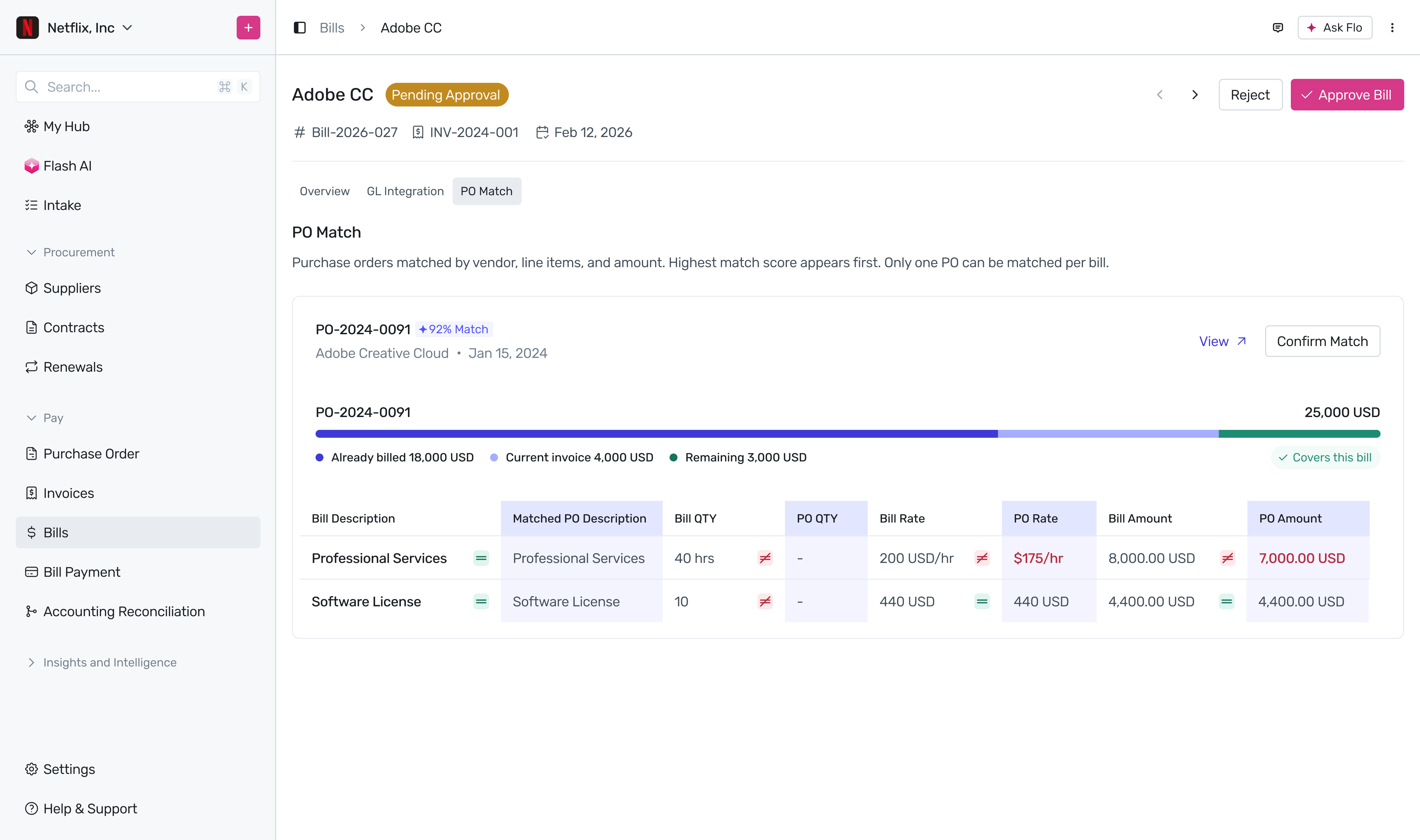Screen dimensions: 1420x840
Task: Open My Hub in the sidebar
Action: (x=138, y=126)
